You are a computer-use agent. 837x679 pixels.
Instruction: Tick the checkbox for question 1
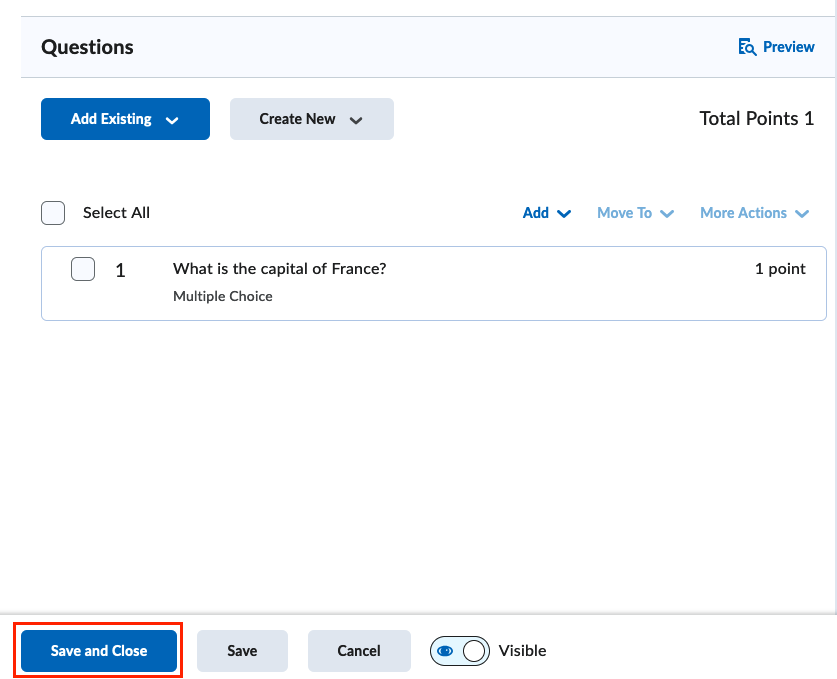click(x=83, y=269)
